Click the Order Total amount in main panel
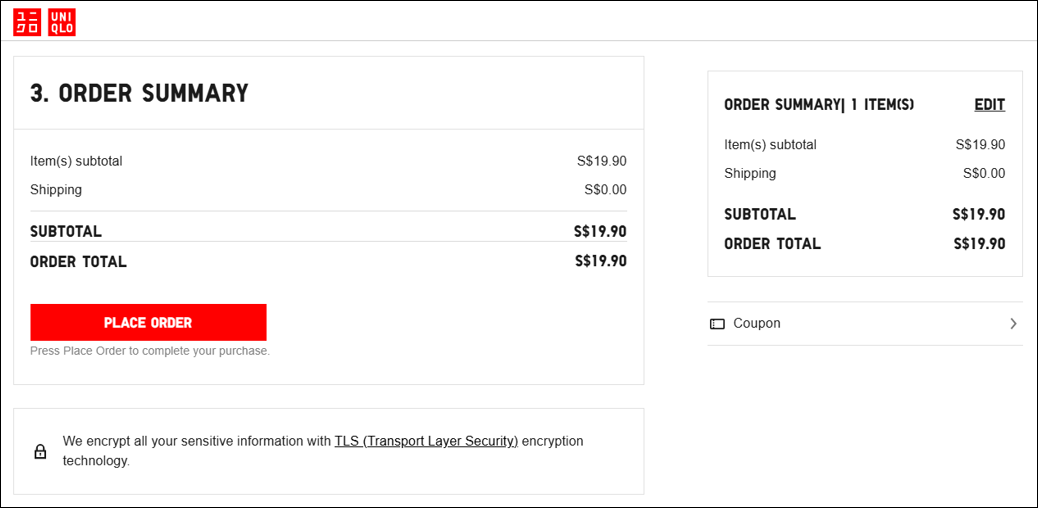Screen dimensions: 1038x508 click(x=600, y=261)
